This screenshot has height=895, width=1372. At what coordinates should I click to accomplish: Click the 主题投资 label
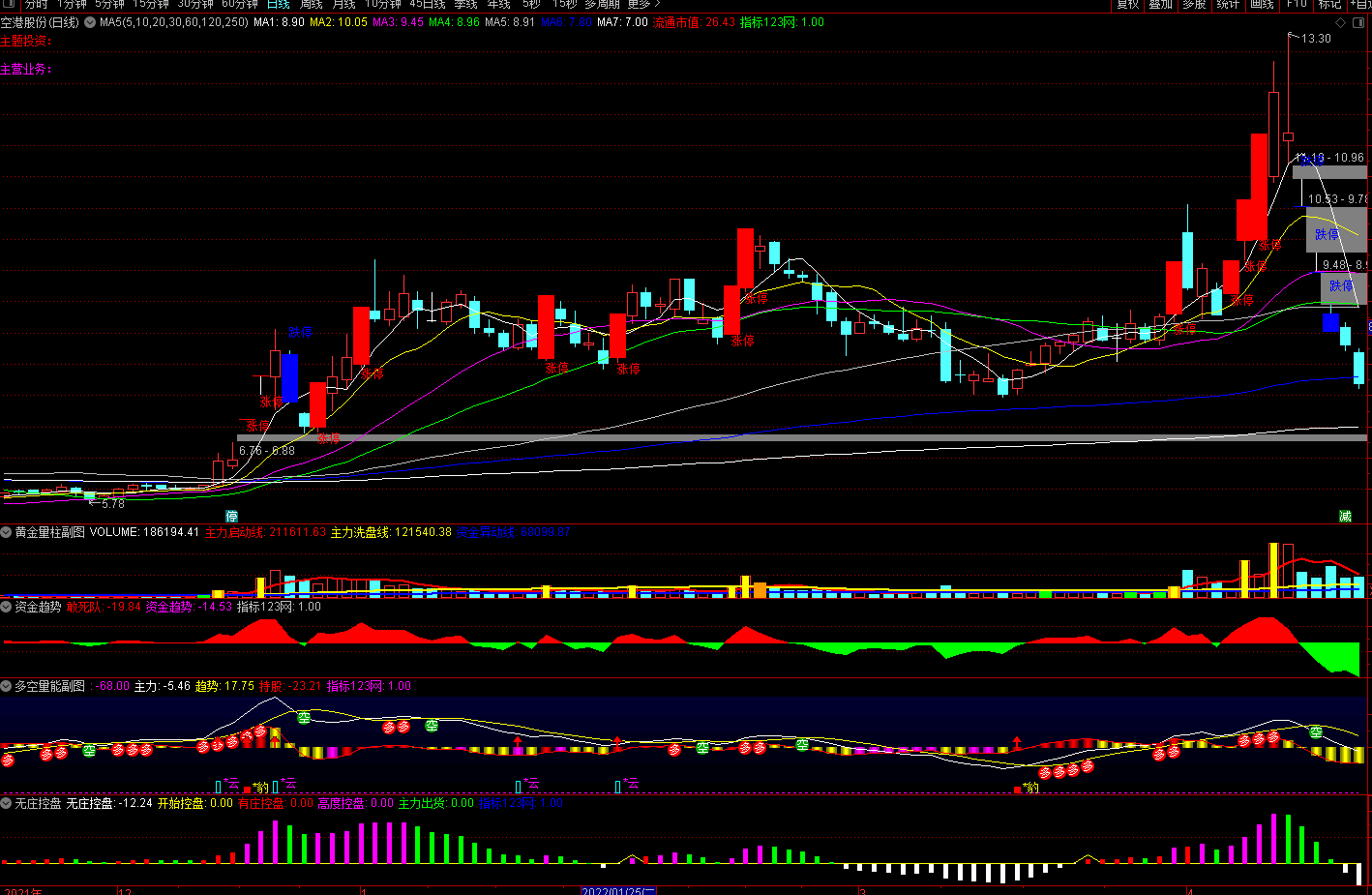pos(25,41)
